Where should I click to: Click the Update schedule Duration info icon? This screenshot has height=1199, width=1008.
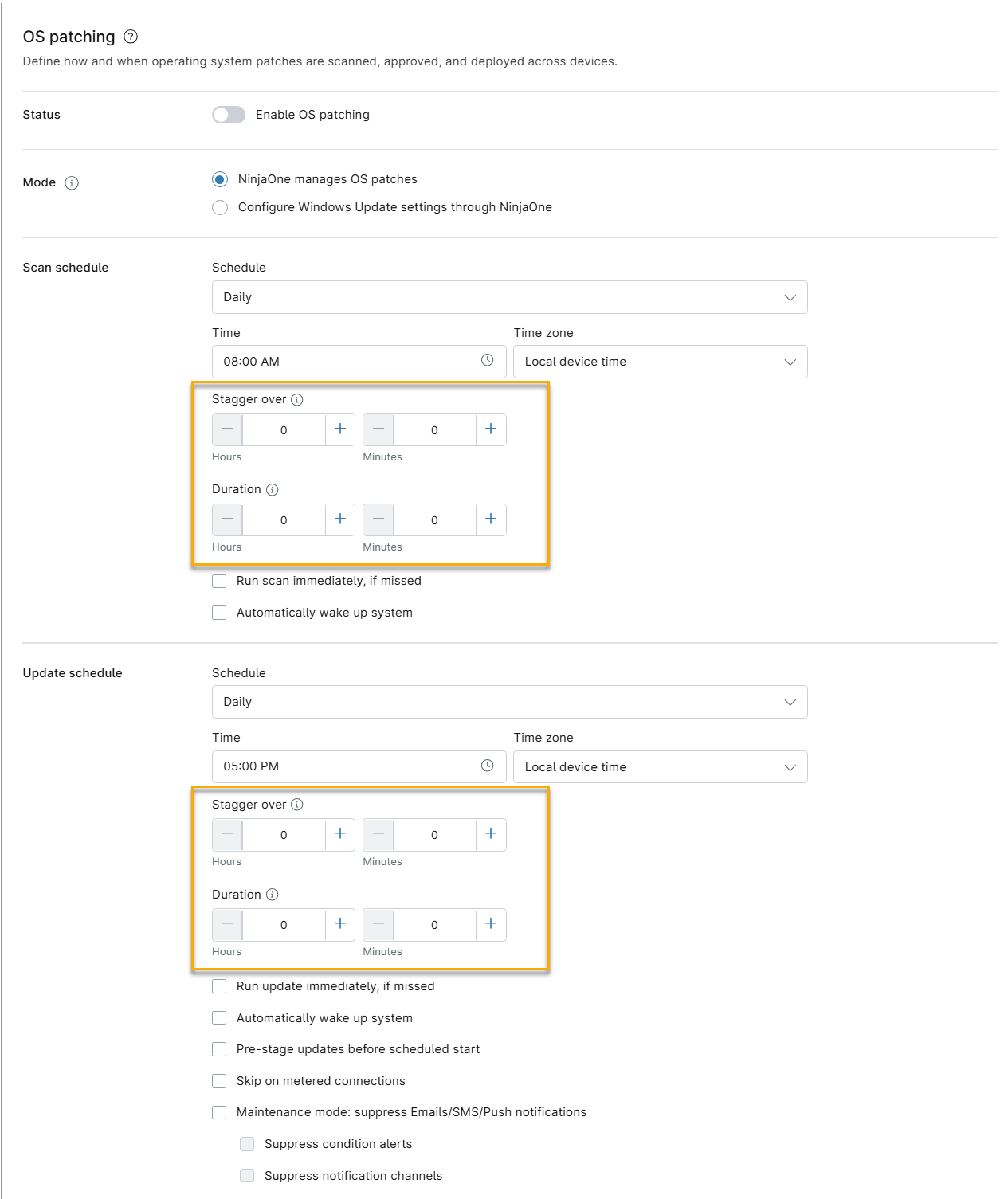pos(273,895)
